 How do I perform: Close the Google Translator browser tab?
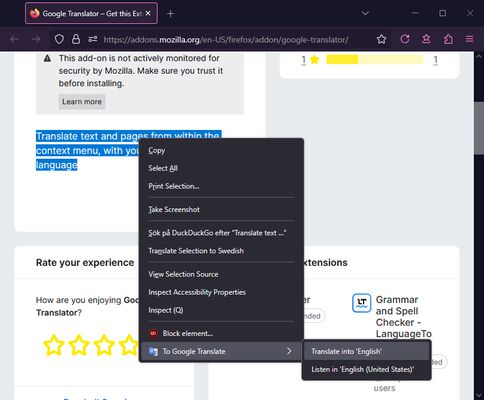pyautogui.click(x=148, y=13)
